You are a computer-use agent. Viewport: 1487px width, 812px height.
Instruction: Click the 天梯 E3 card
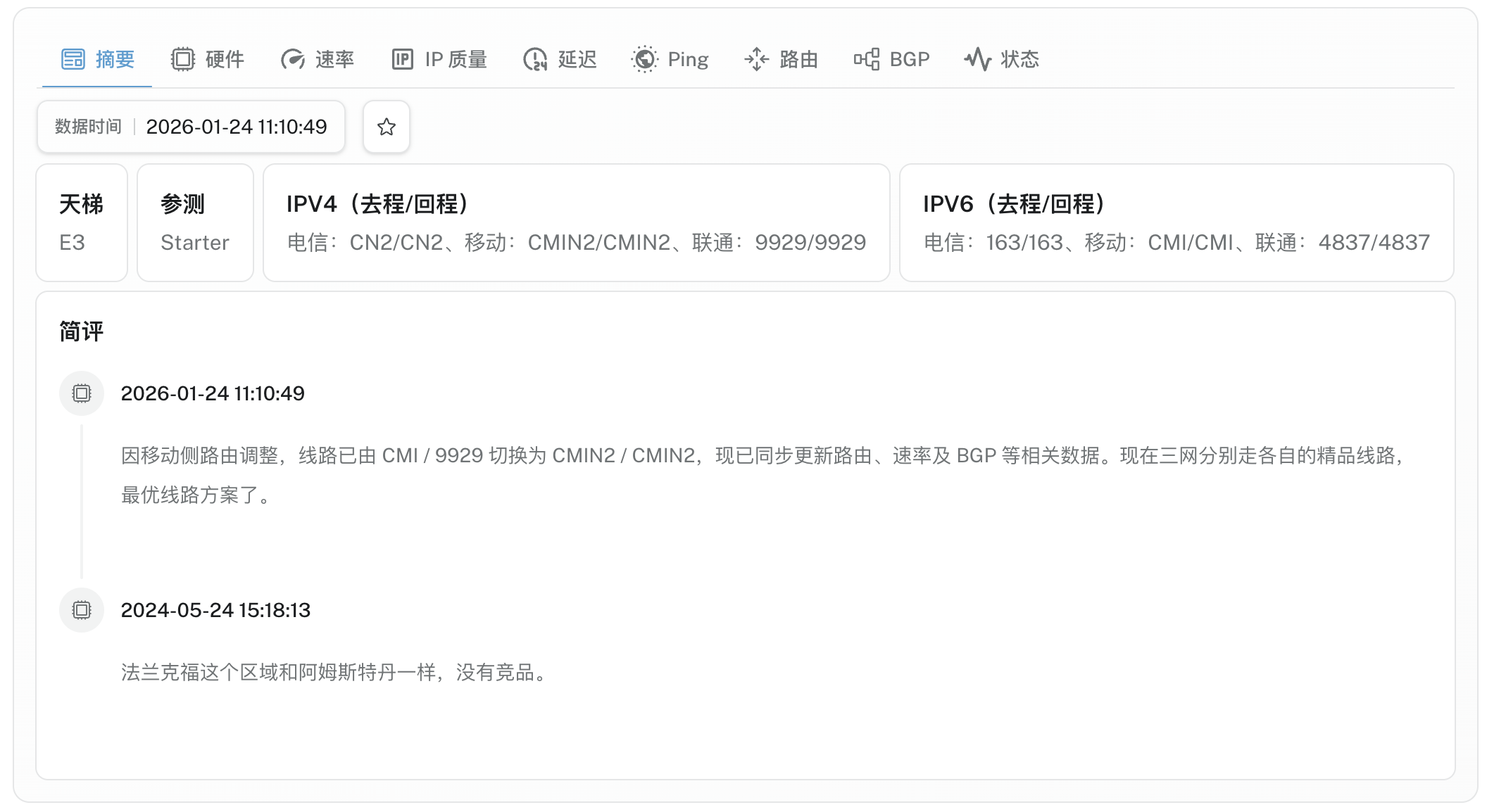coord(82,222)
